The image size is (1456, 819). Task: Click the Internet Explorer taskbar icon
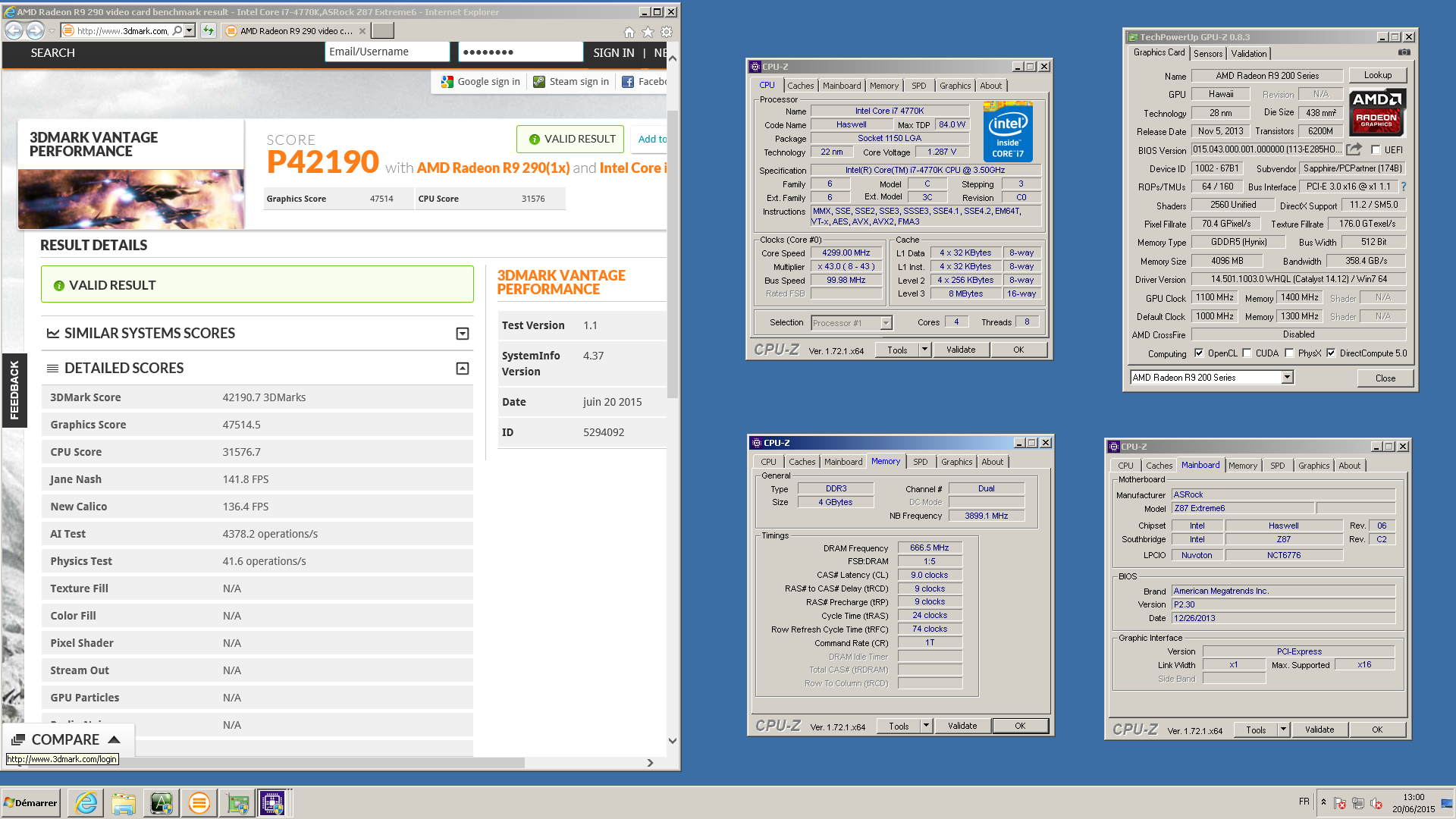pyautogui.click(x=86, y=802)
